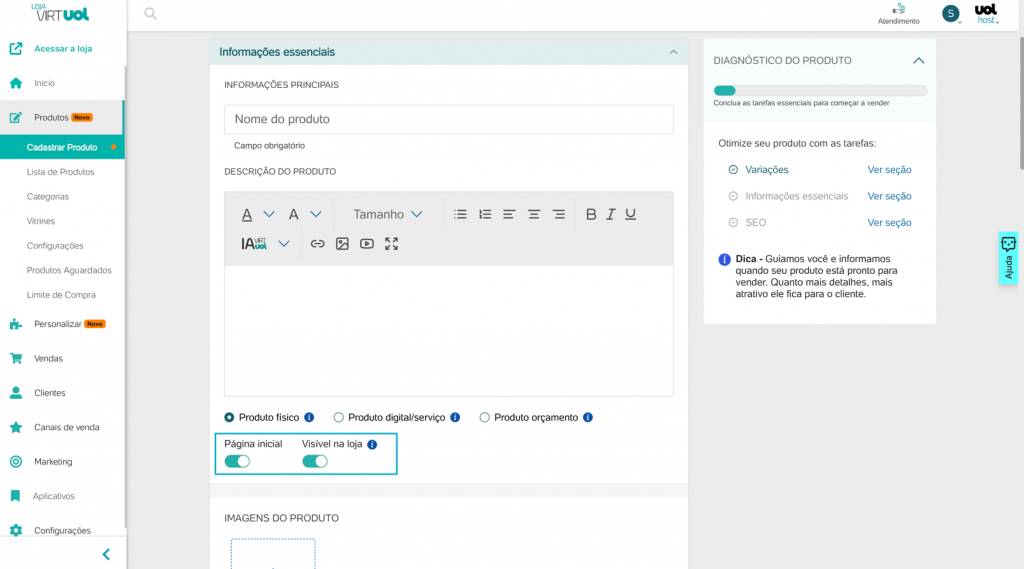
Task: Click the IA VirtUOL assistant icon
Action: click(x=254, y=244)
